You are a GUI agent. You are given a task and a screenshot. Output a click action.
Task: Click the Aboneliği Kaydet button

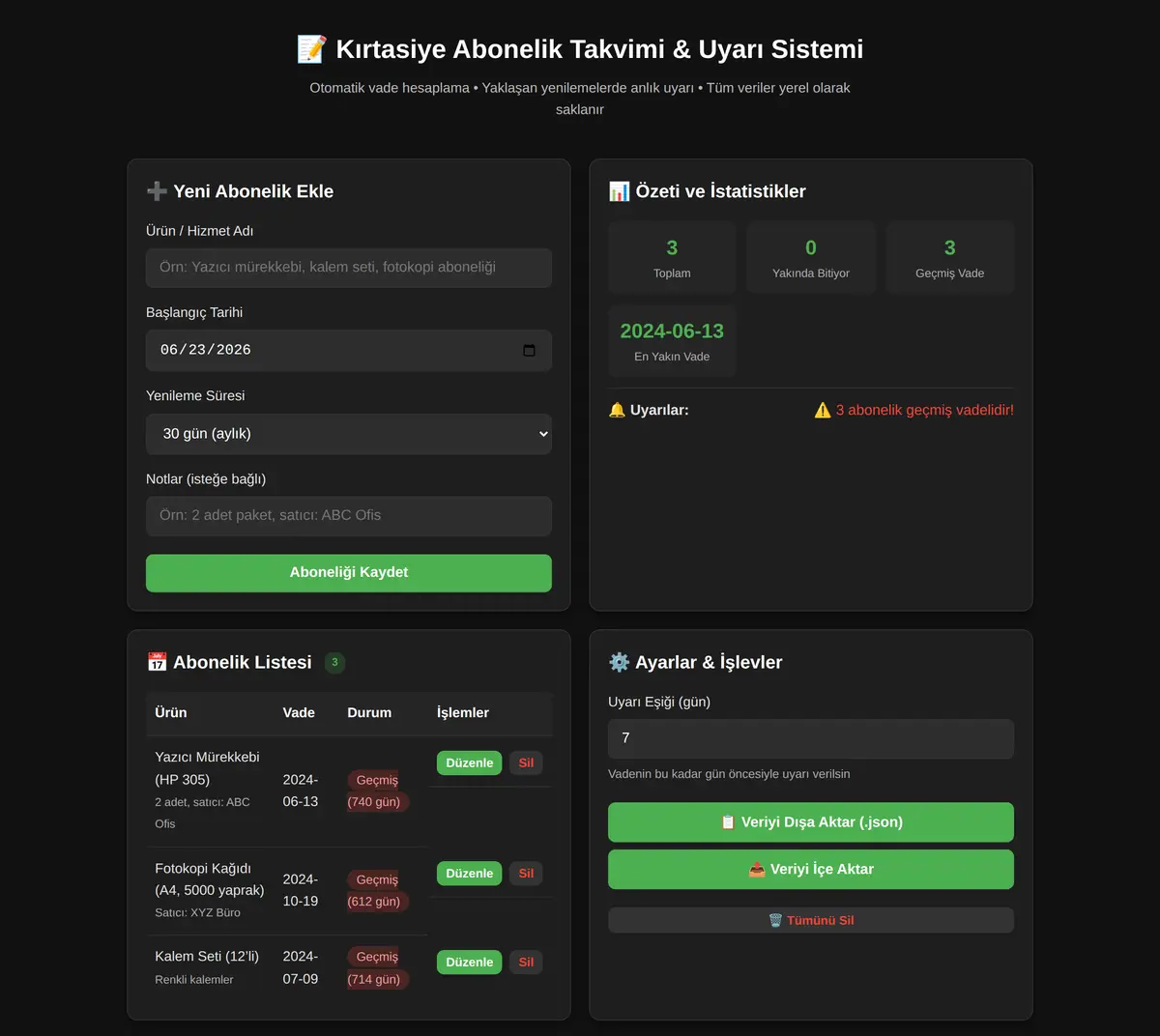pos(349,572)
